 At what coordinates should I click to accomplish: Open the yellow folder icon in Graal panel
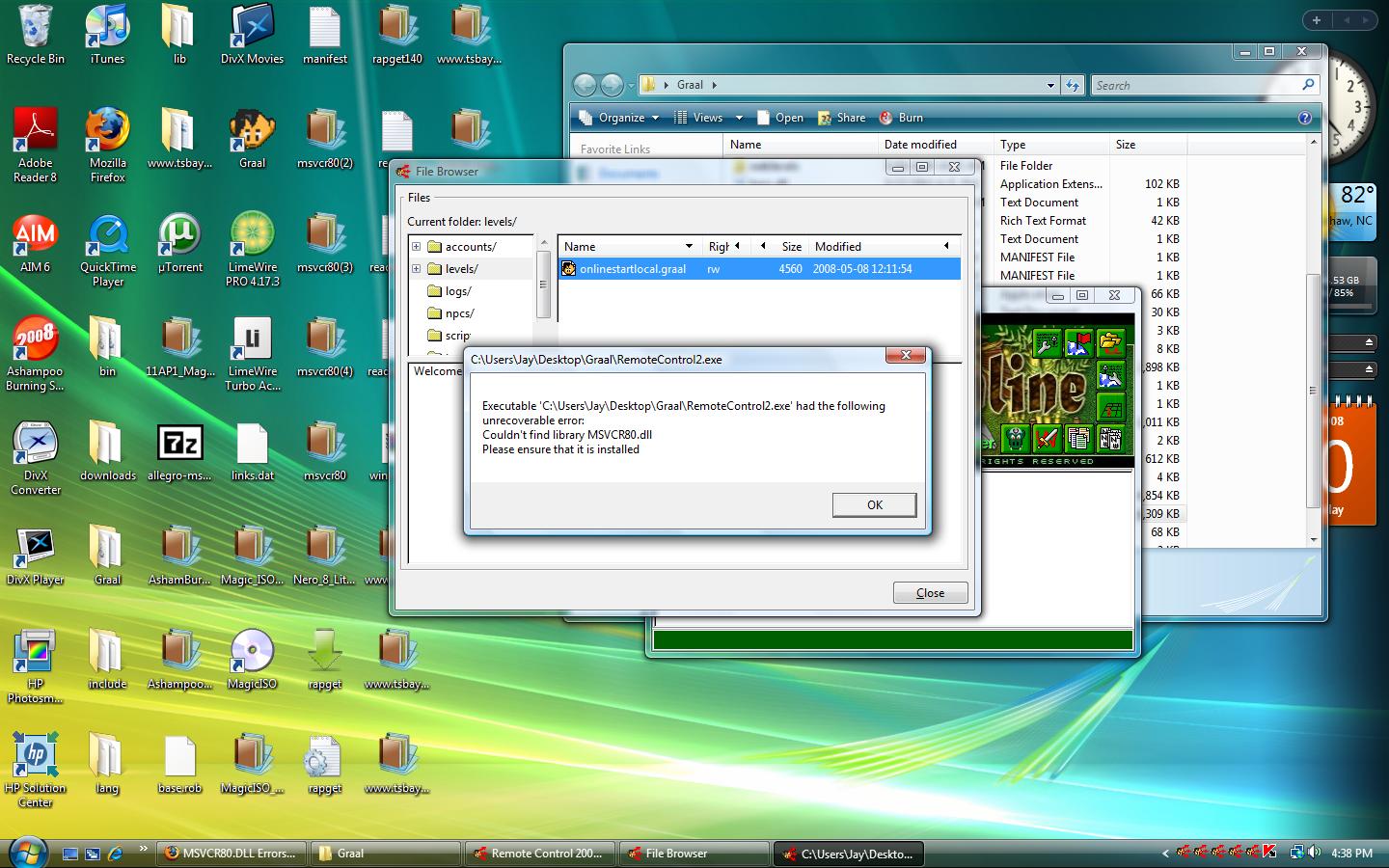coord(1110,342)
